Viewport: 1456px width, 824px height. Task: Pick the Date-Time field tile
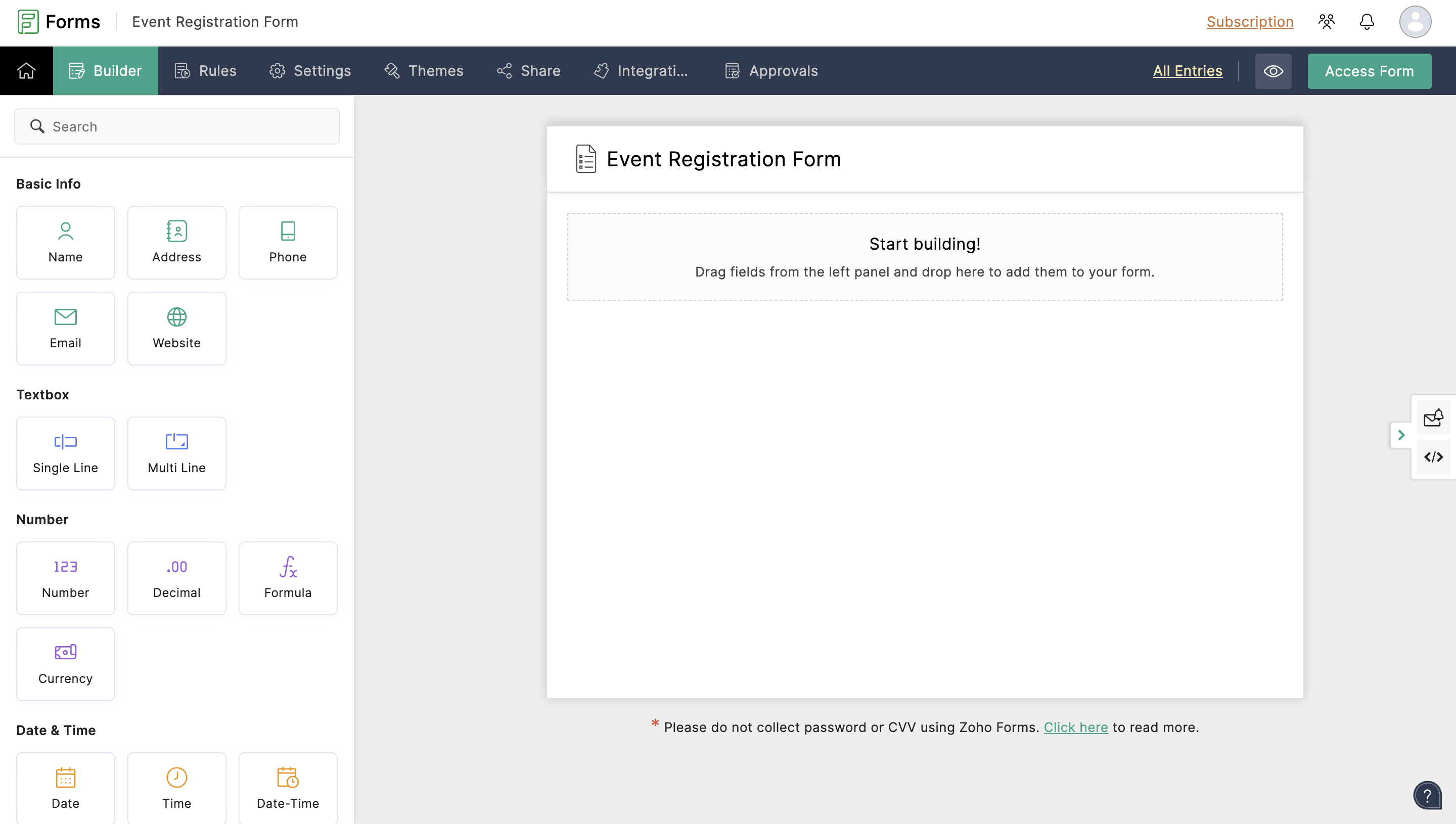click(x=288, y=788)
